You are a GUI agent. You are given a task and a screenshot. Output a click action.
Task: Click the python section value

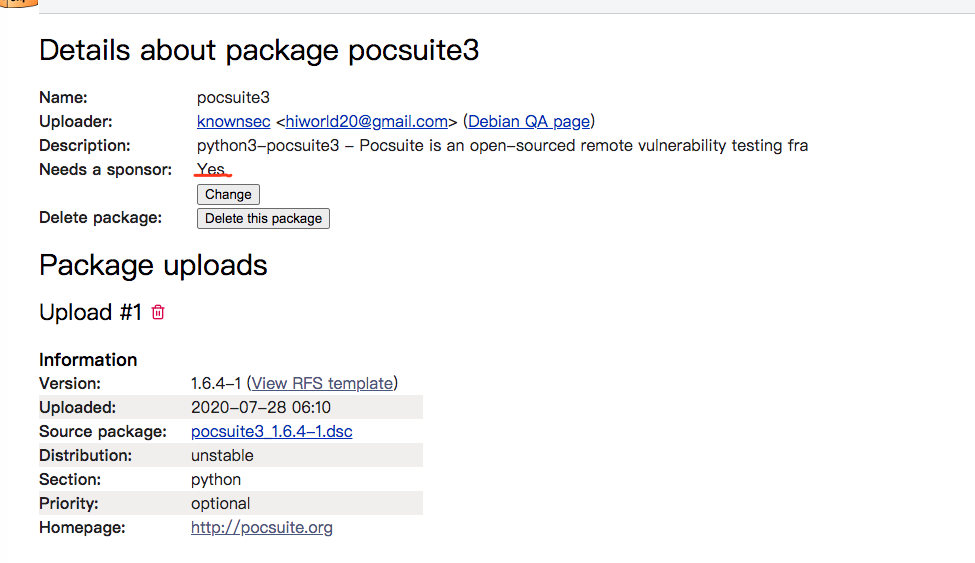click(216, 480)
